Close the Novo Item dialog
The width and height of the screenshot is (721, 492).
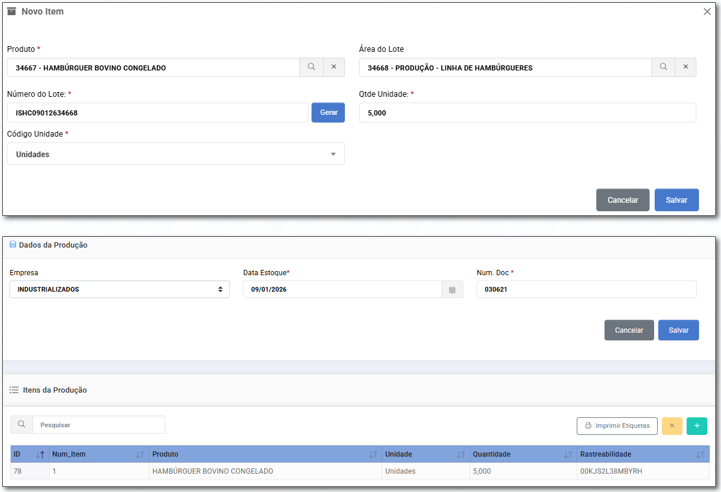pos(707,12)
